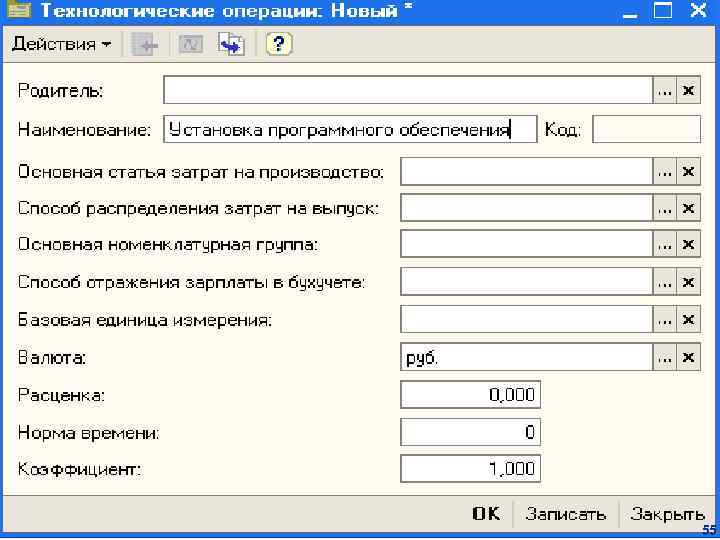720x540 pixels.
Task: Open selection for Базовая единица измерения
Action: coord(664,319)
